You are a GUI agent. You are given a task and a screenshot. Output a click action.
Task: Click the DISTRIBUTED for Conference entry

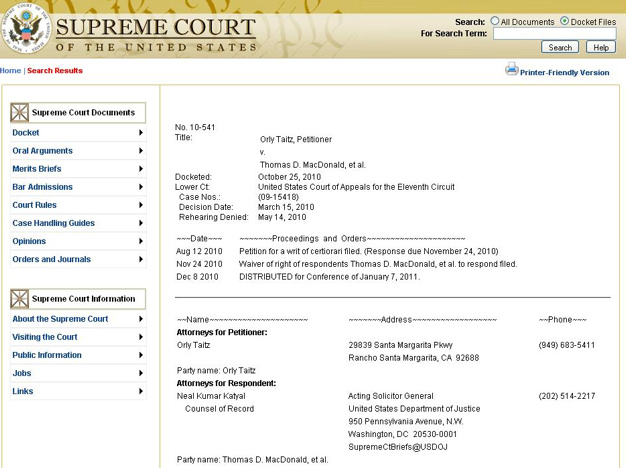point(329,277)
